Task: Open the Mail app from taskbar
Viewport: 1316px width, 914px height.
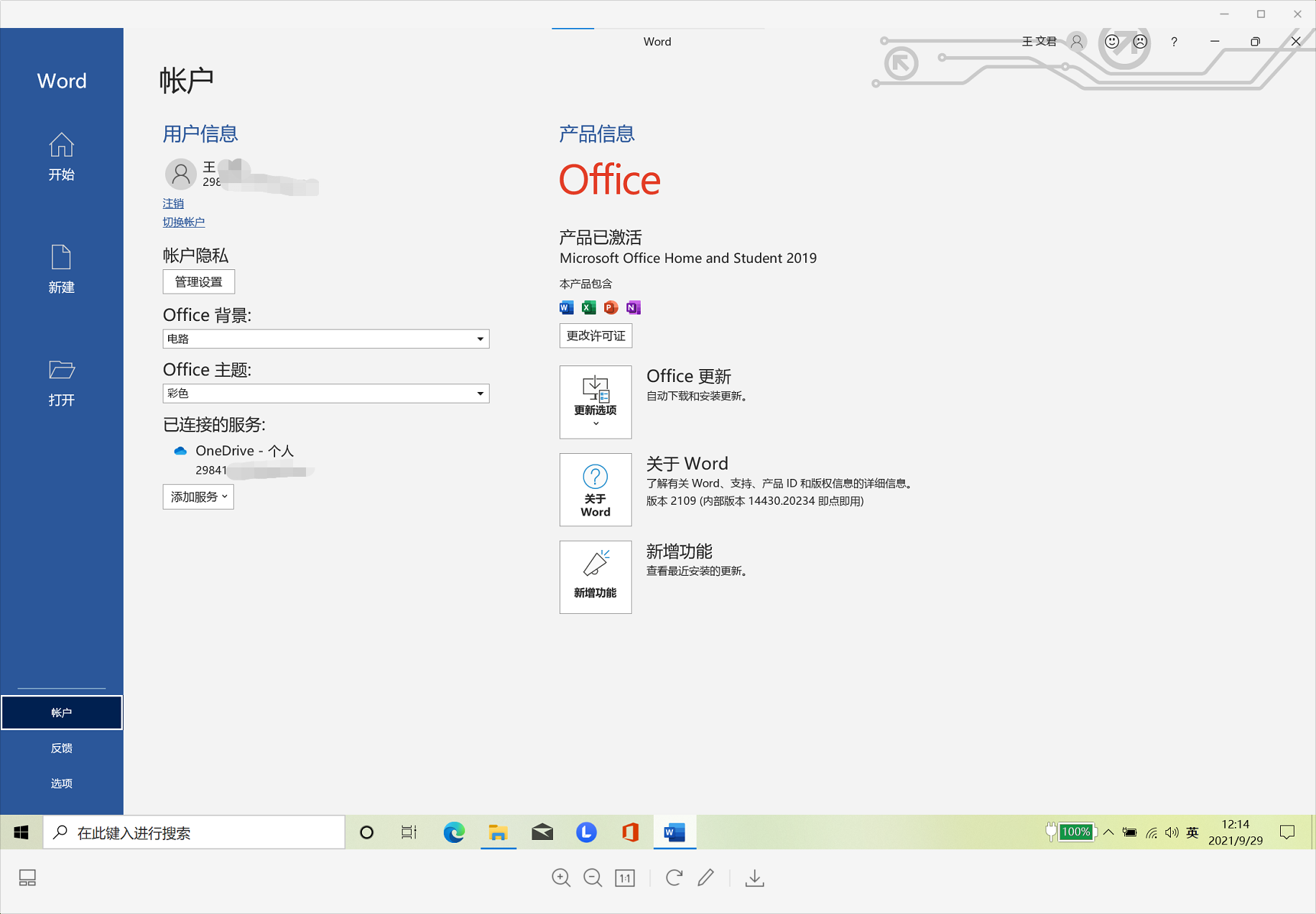Action: pyautogui.click(x=542, y=832)
